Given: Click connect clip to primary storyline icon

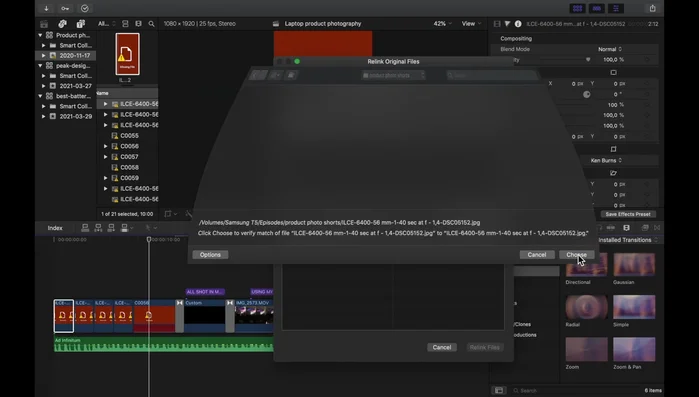Looking at the screenshot, I should [85, 228].
